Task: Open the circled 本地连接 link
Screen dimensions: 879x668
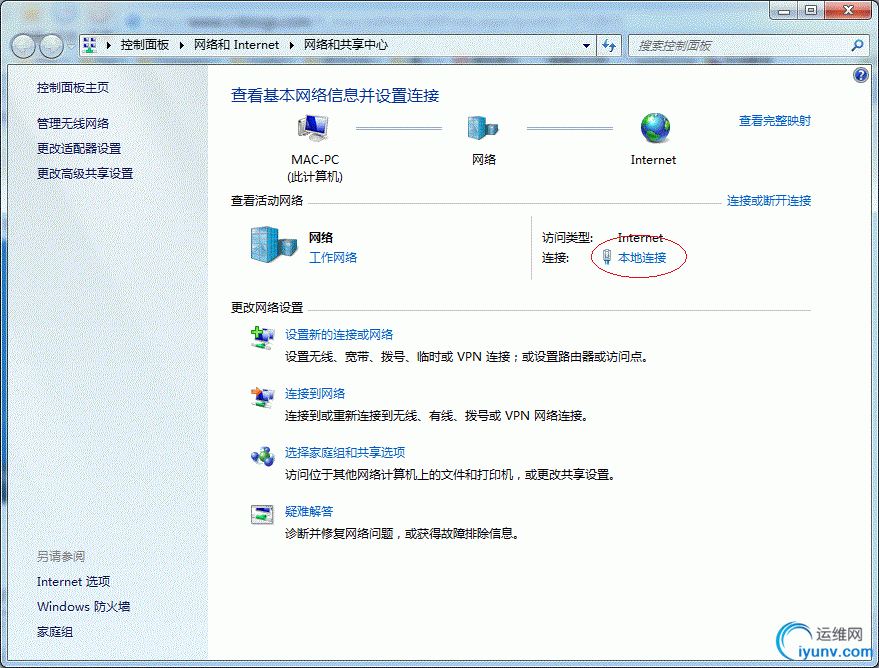Action: coord(643,257)
